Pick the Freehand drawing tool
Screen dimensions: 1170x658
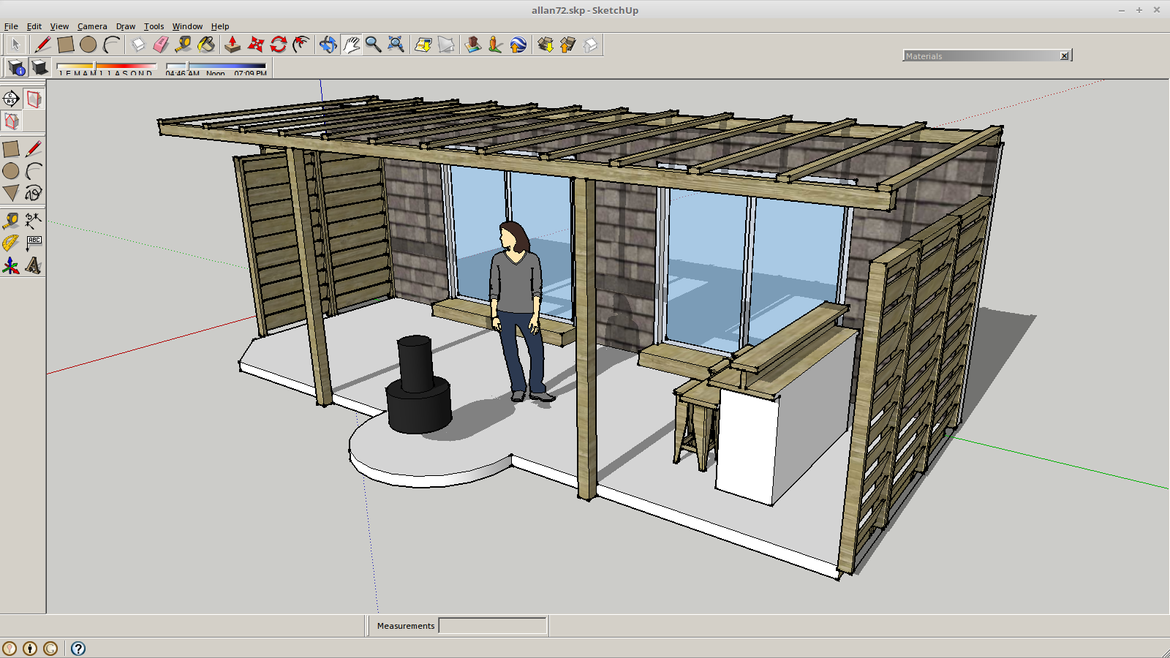[33, 192]
